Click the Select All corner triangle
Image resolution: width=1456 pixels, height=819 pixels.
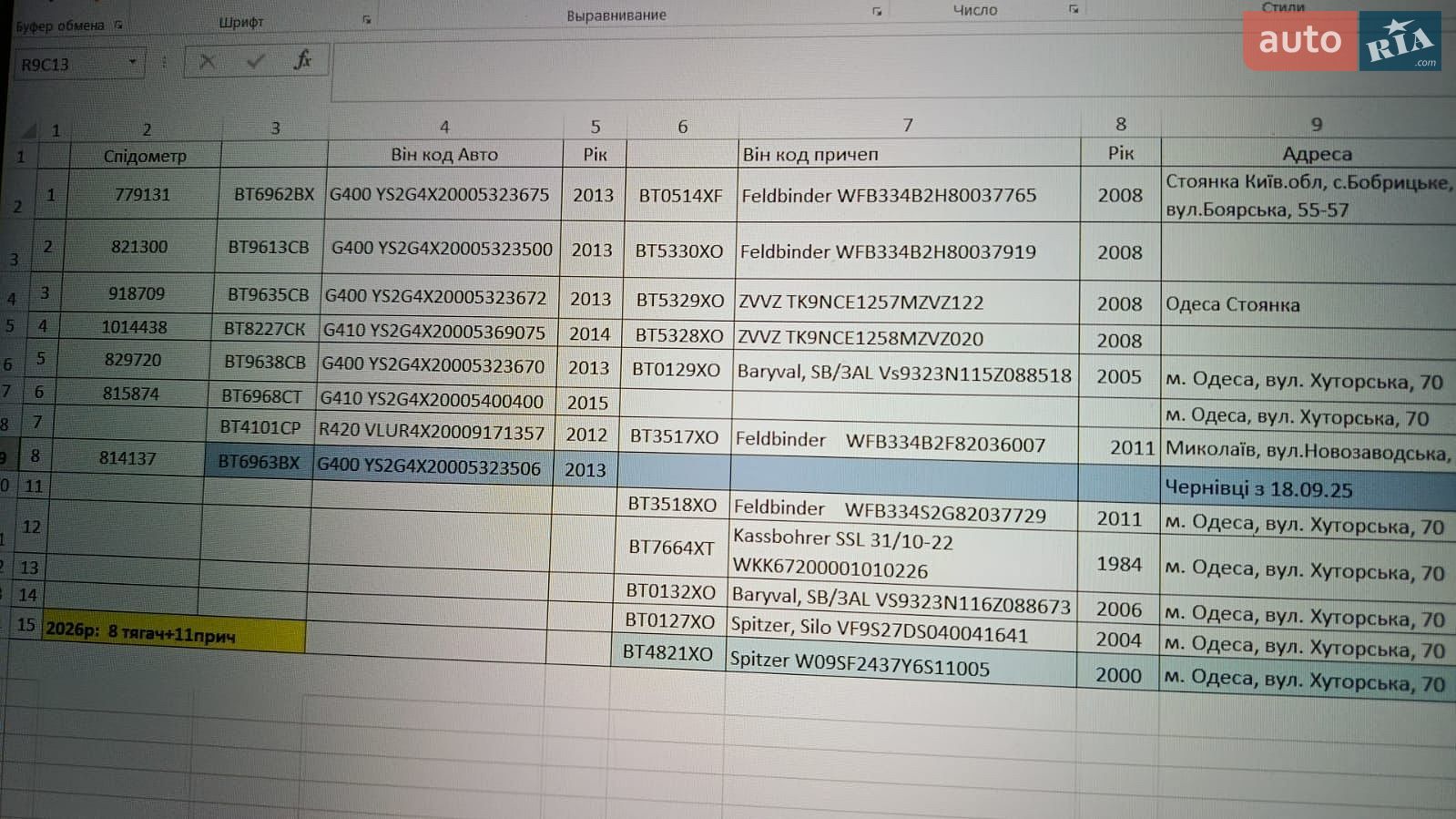pyautogui.click(x=29, y=130)
